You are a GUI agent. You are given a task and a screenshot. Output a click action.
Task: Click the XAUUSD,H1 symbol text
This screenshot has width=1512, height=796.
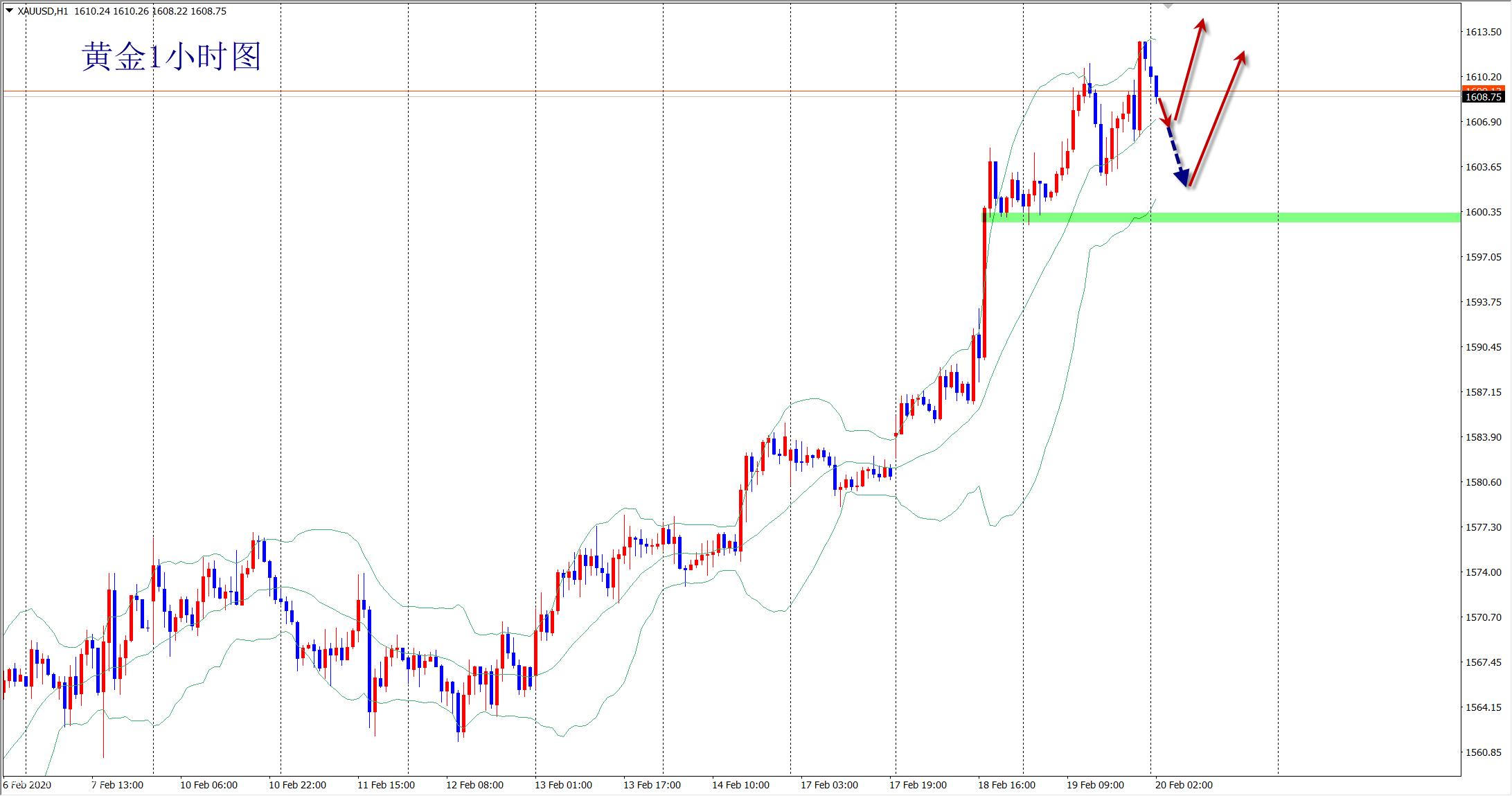click(43, 11)
